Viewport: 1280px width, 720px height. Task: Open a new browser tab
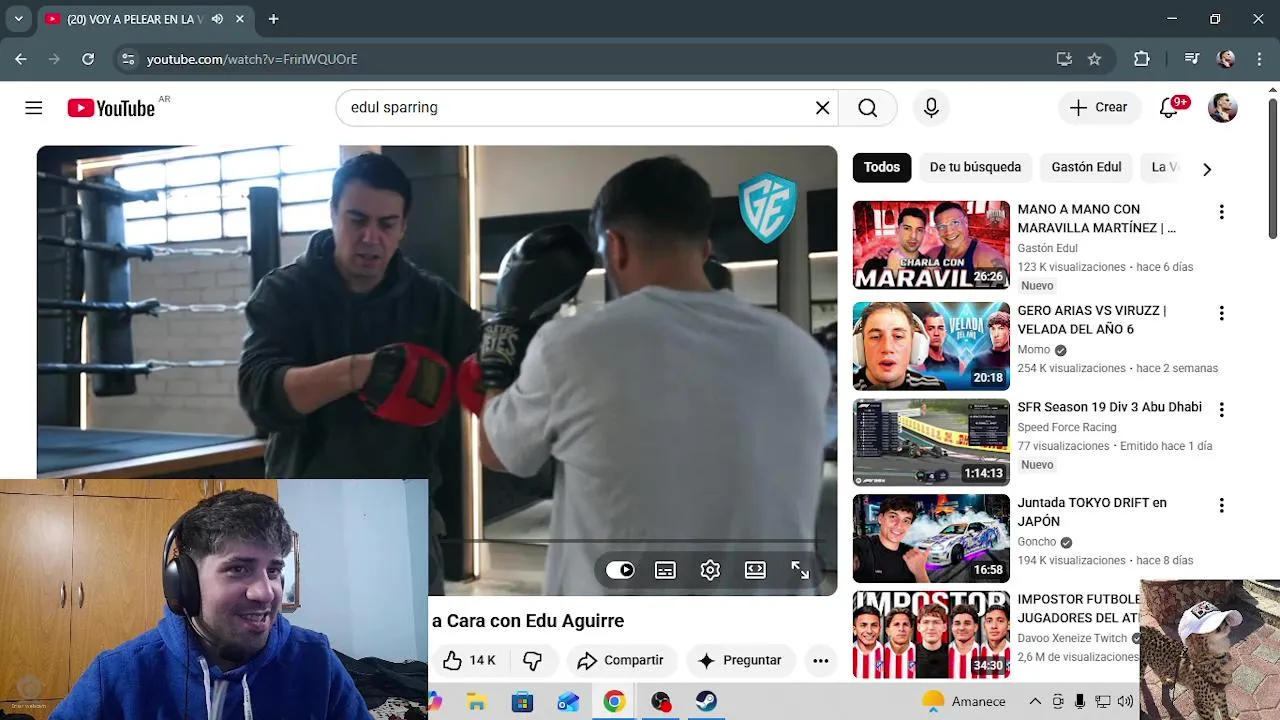(273, 19)
